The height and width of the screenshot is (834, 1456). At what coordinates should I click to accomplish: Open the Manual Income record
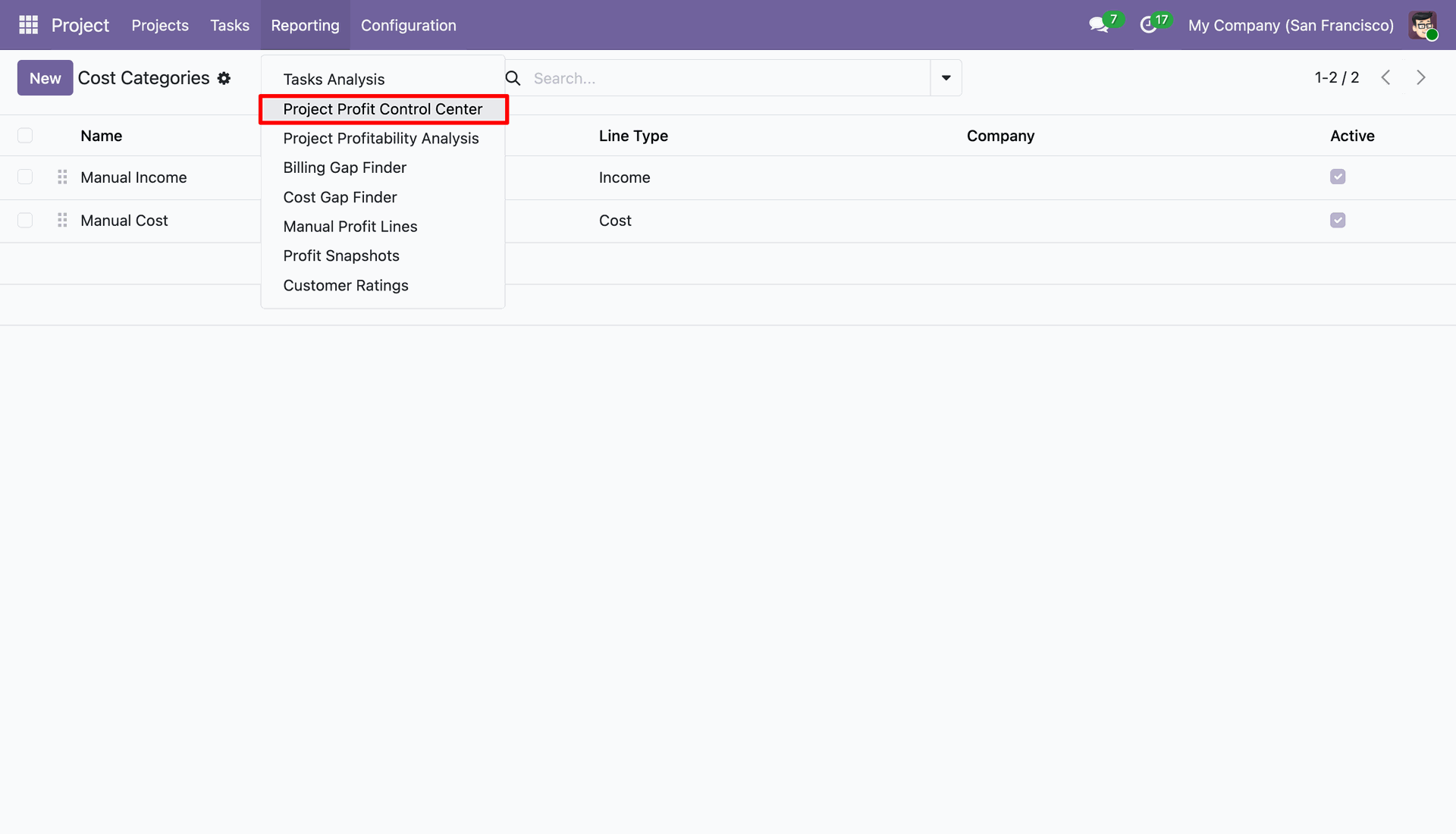click(x=133, y=177)
